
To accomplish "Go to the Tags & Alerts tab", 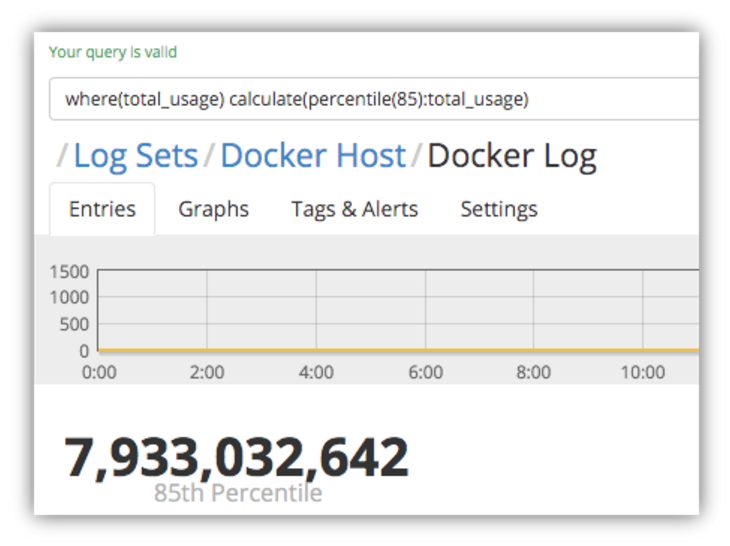I will 354,209.
